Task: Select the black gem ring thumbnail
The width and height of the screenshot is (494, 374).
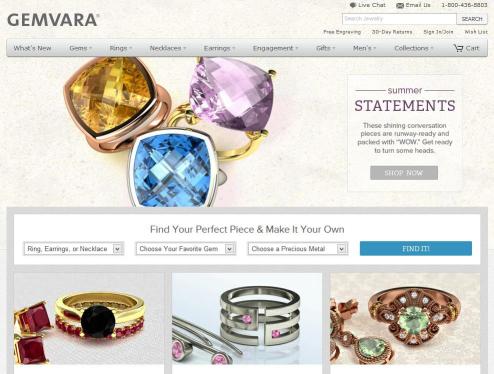Action: pos(89,319)
